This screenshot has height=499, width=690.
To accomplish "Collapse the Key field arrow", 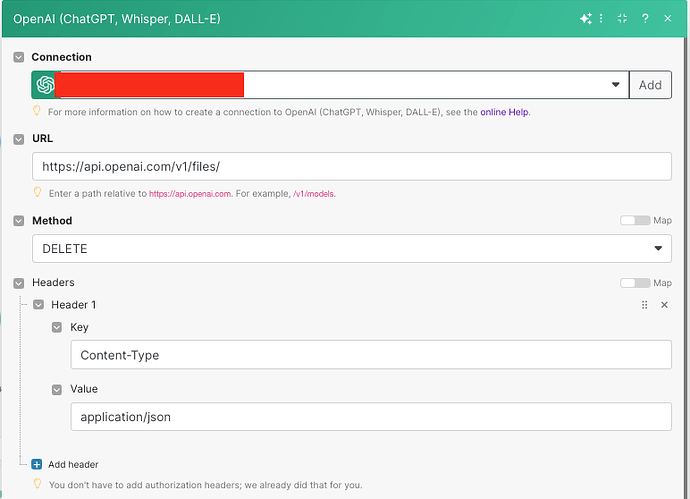I will (57, 327).
